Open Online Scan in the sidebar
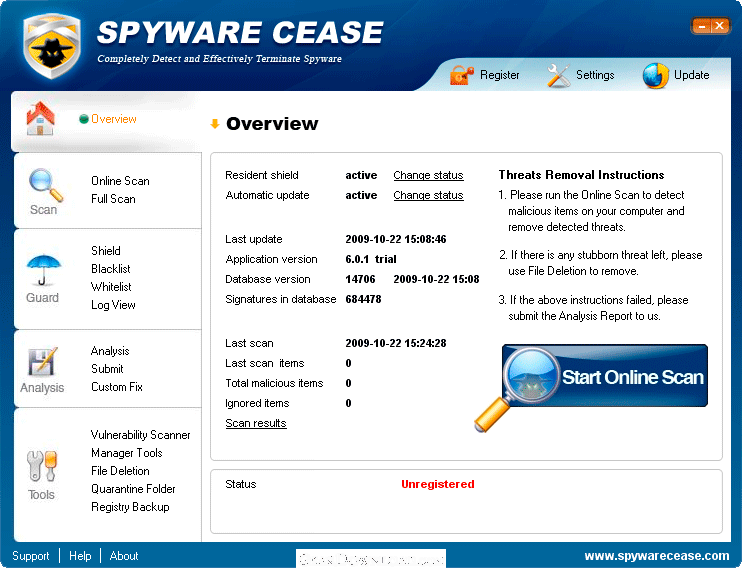The image size is (742, 568). coord(120,181)
